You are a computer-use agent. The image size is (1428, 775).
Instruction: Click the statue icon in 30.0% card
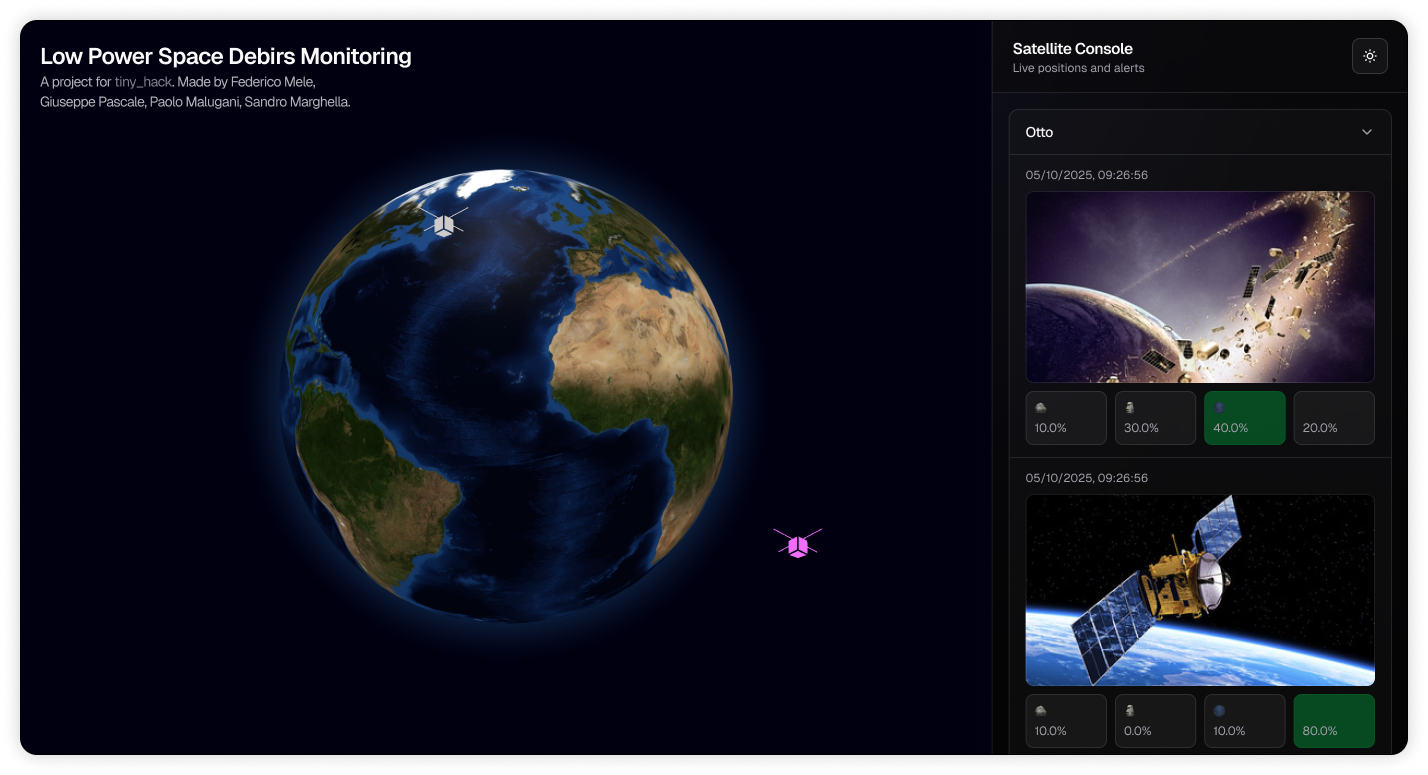click(1130, 408)
